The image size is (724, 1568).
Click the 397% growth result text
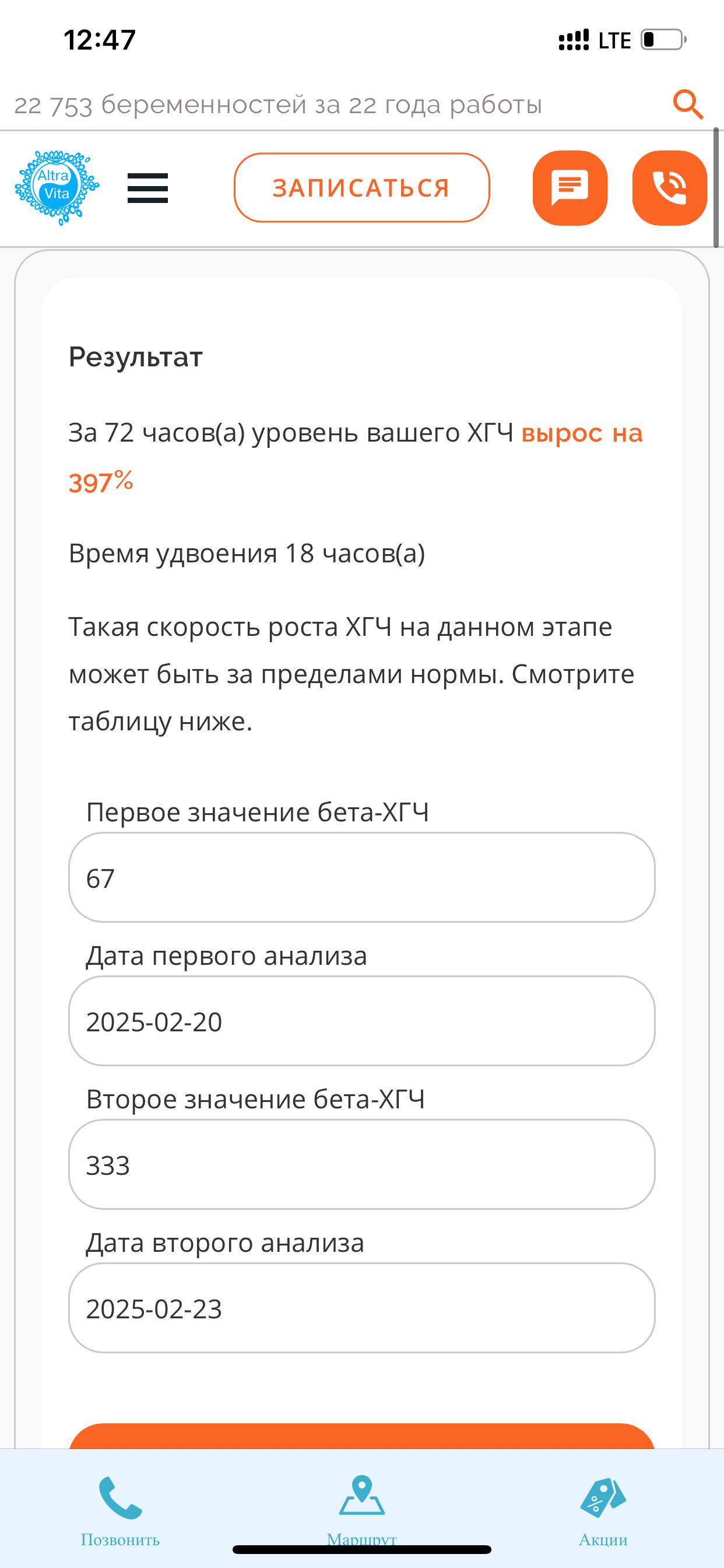click(101, 481)
